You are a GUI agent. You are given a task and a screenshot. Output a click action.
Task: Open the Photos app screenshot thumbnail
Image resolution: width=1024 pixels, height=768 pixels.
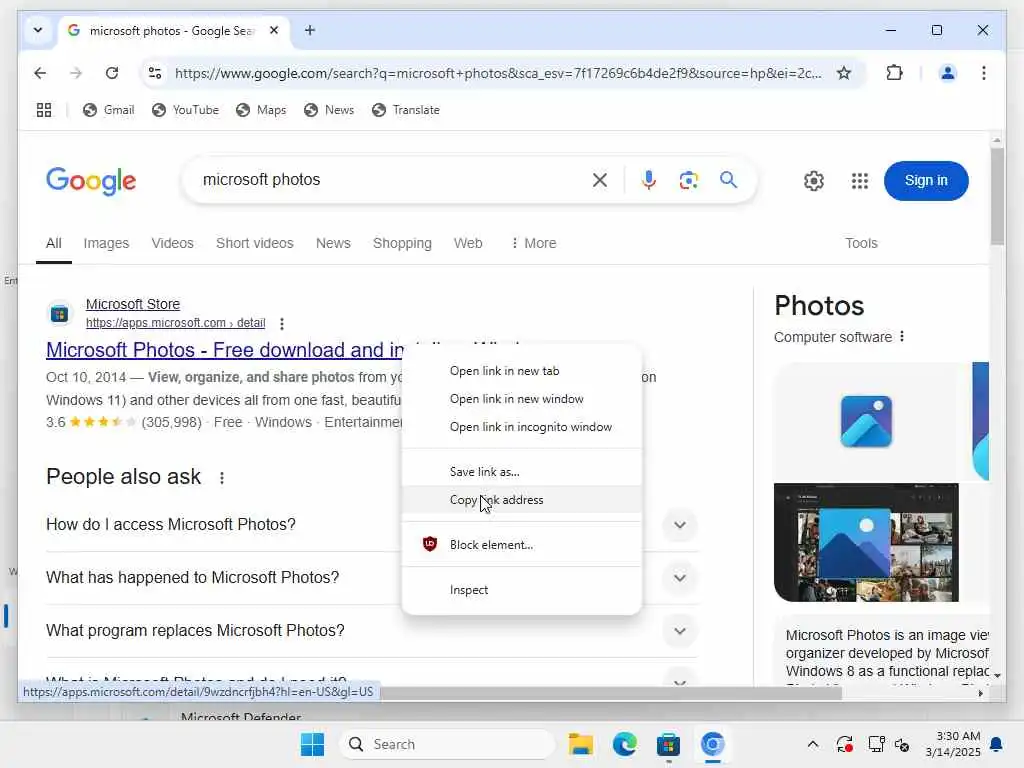(866, 543)
